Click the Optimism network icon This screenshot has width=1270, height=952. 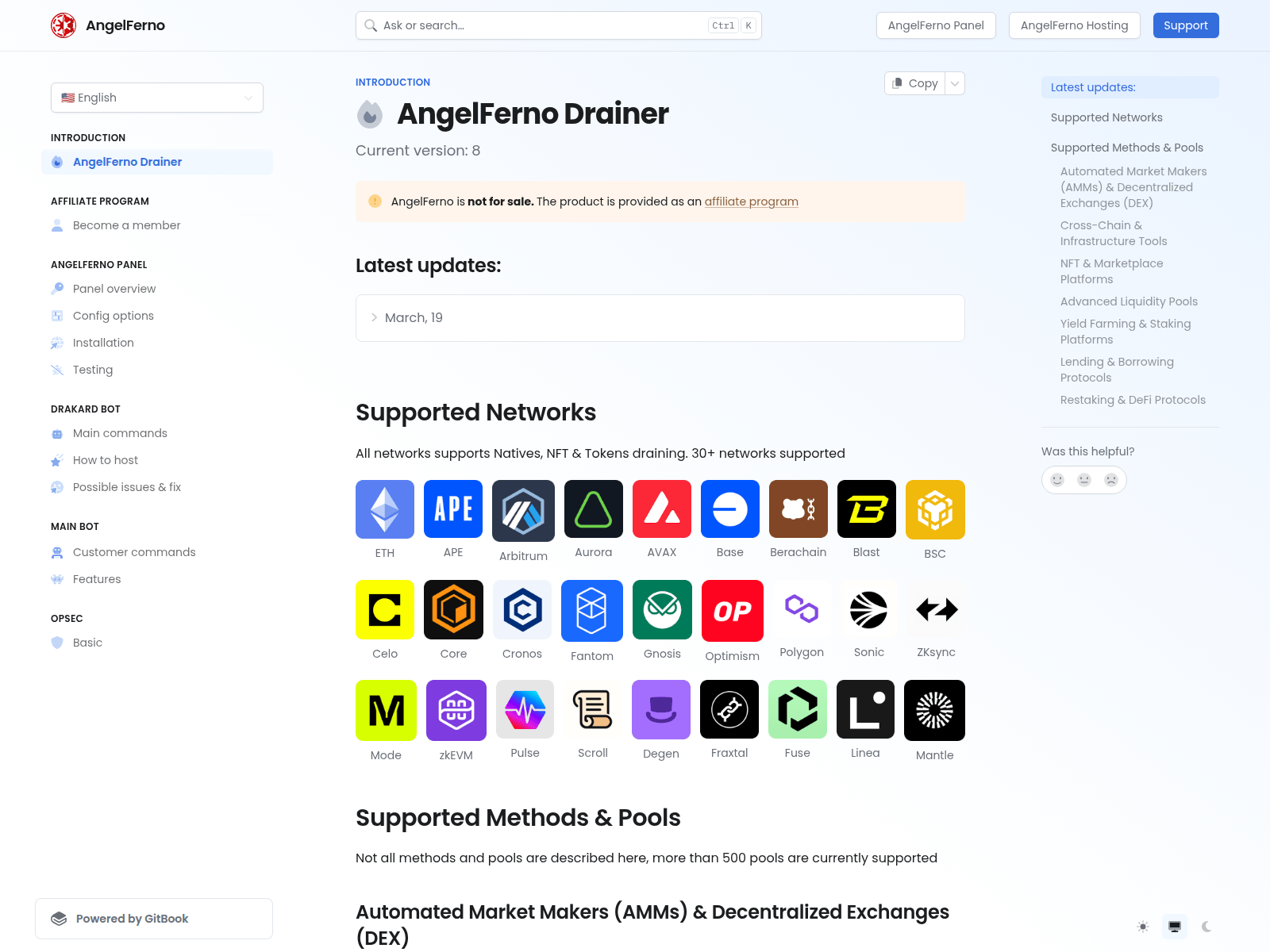coord(733,611)
